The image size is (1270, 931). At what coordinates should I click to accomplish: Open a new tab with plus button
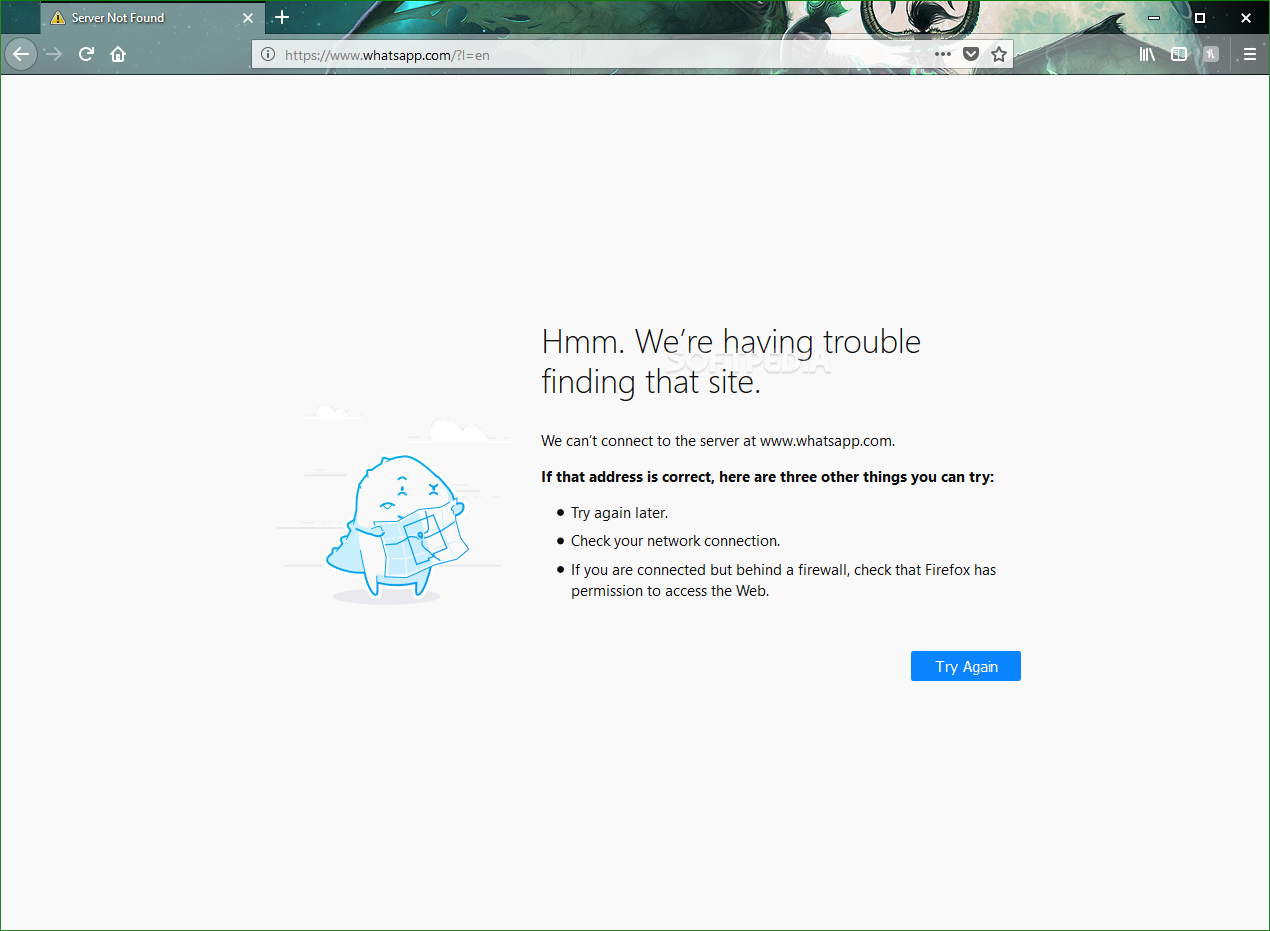click(x=282, y=17)
